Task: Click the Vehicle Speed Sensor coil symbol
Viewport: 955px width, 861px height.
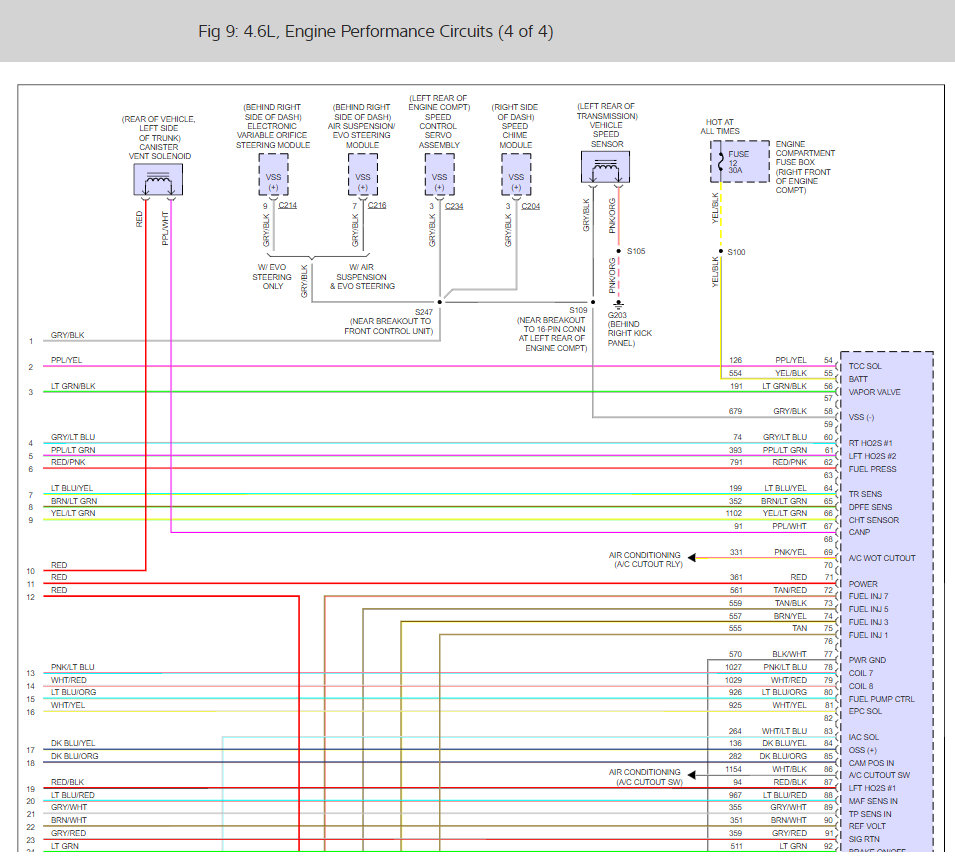Action: click(605, 167)
